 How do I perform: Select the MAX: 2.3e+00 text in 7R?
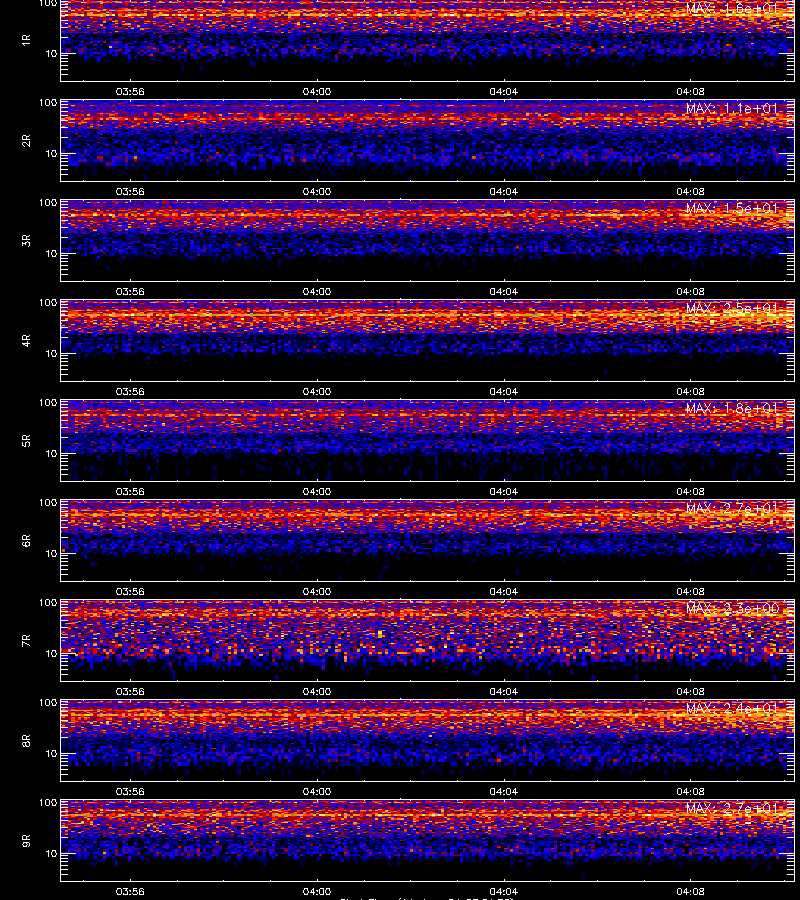[732, 608]
